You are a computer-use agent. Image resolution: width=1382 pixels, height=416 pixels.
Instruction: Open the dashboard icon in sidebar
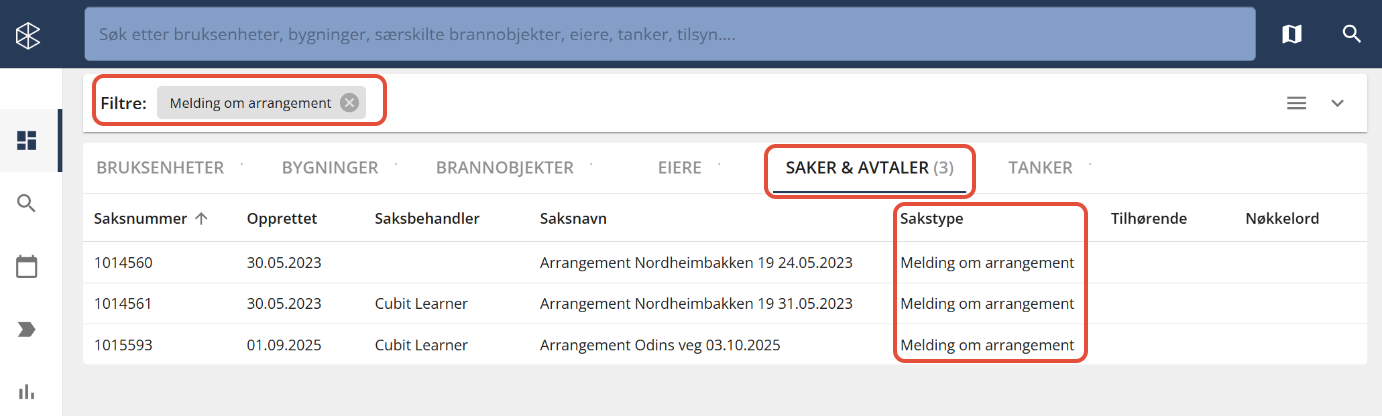pos(28,140)
